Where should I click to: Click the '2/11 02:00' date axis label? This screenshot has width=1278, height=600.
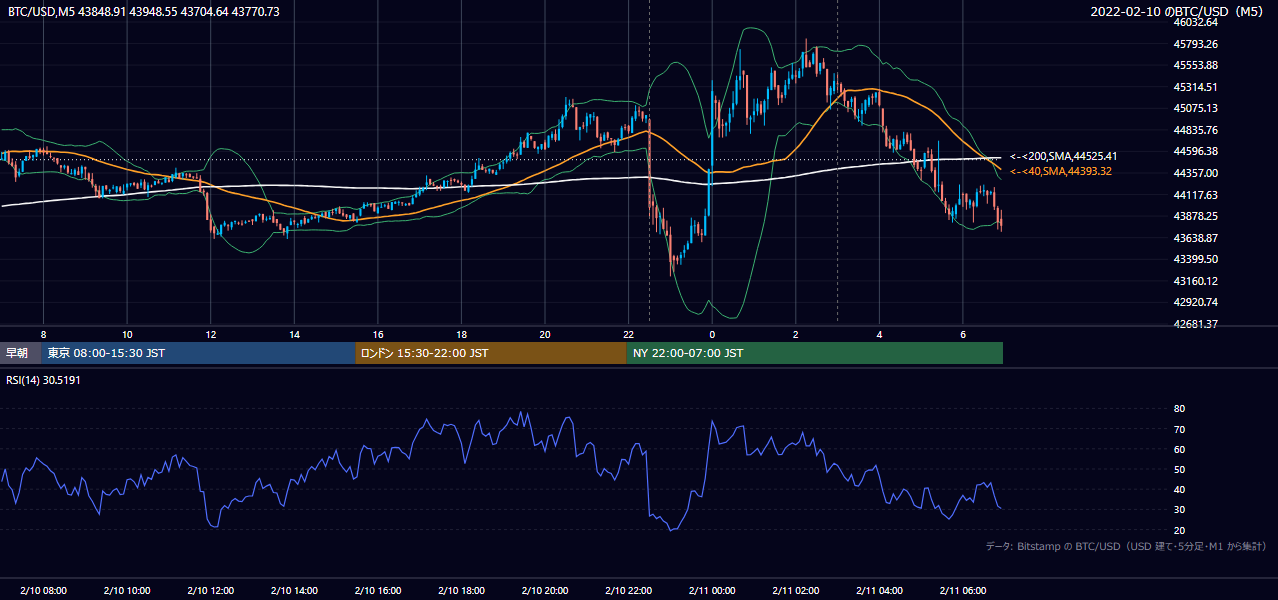click(796, 590)
